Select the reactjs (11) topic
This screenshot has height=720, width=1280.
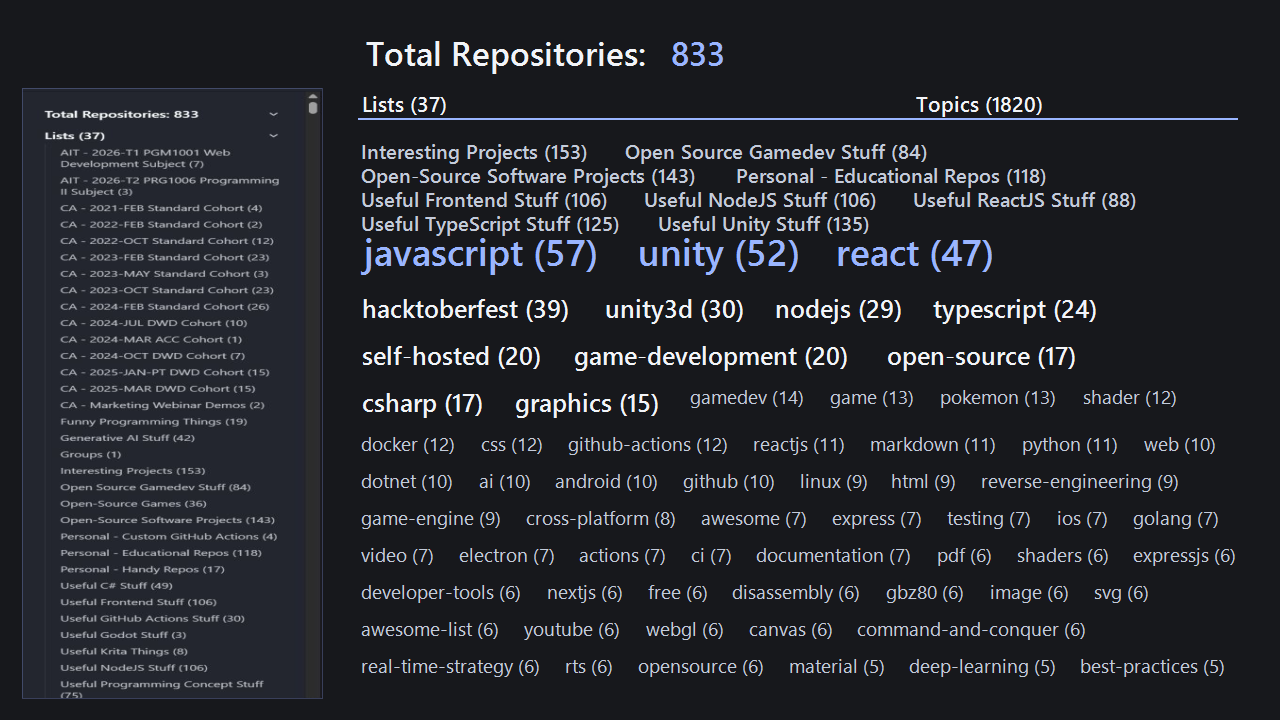[x=799, y=445]
